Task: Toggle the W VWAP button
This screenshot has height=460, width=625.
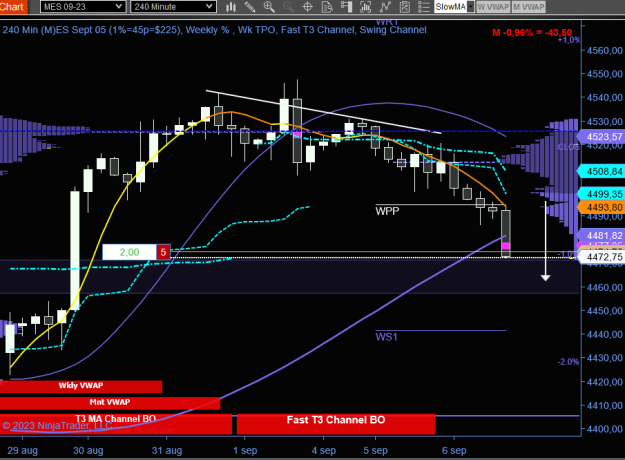Action: (x=493, y=7)
